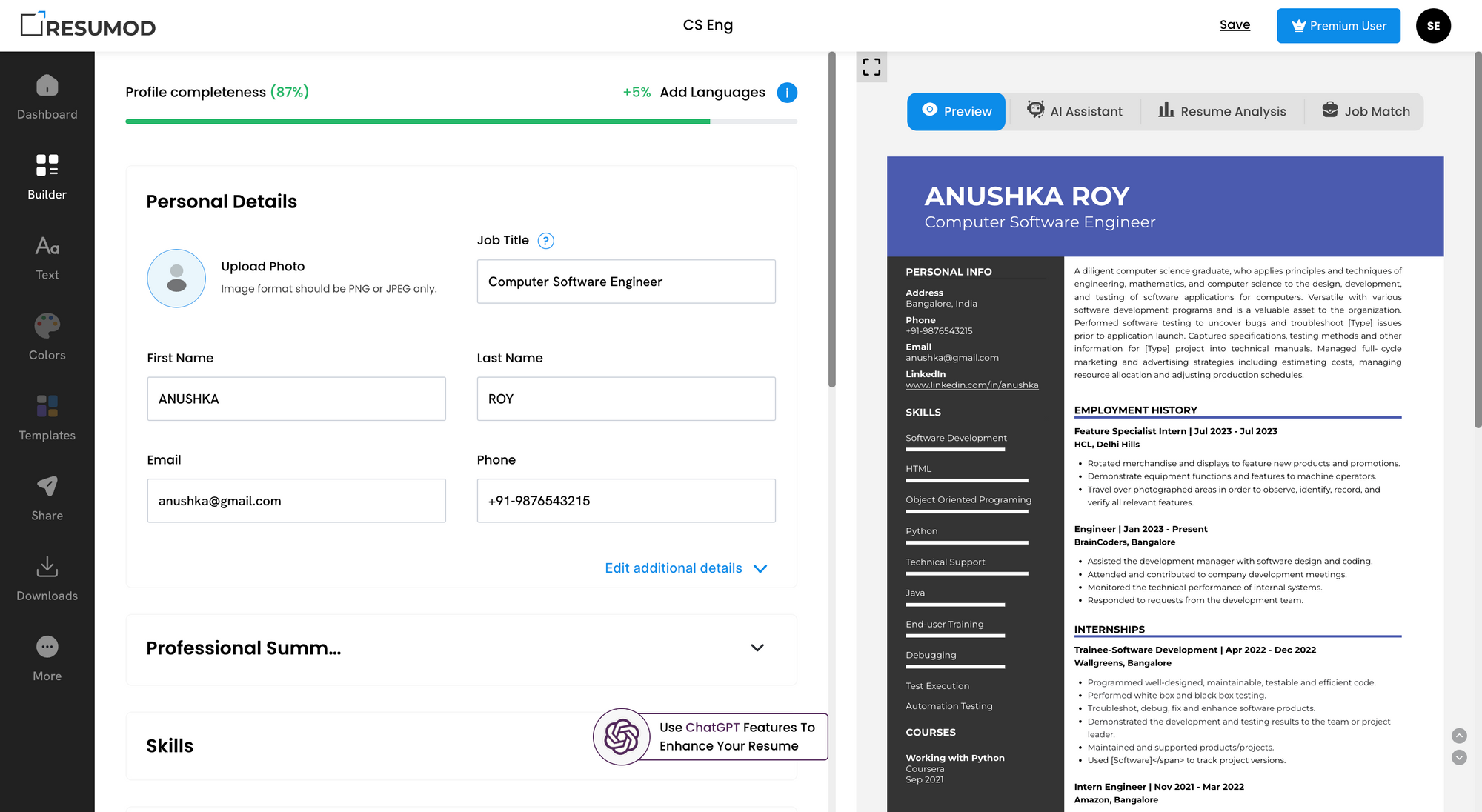Click the Save link
Image resolution: width=1482 pixels, height=812 pixels.
[x=1235, y=25]
